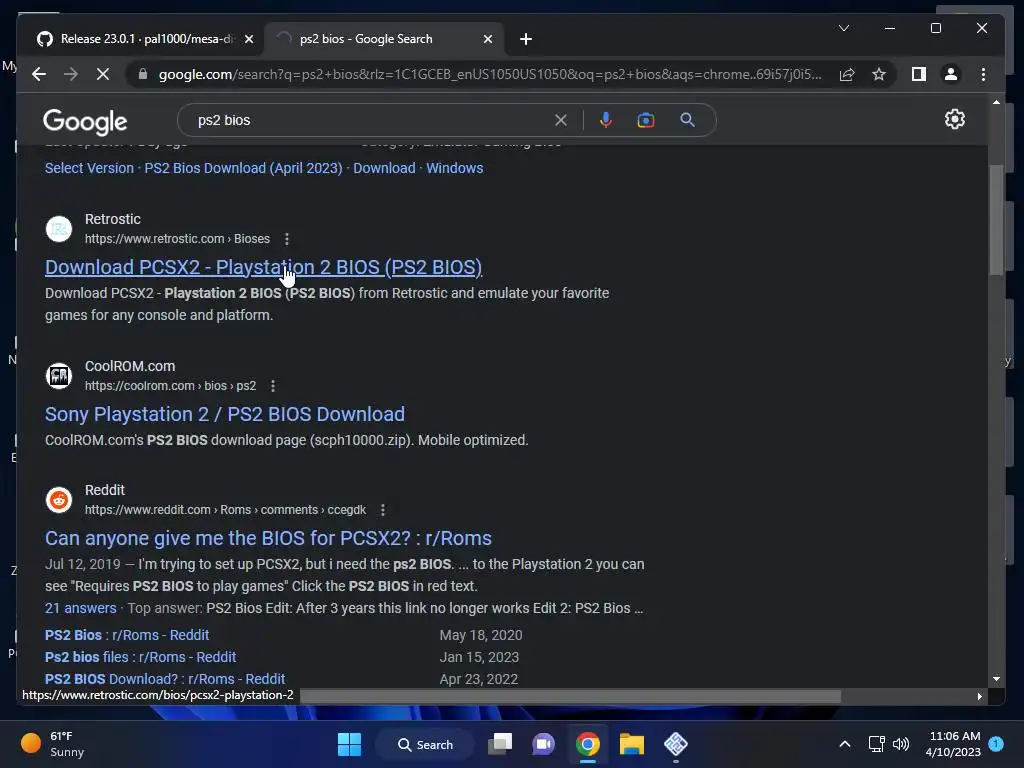
Task: Click the address bar URL
Action: (x=490, y=74)
